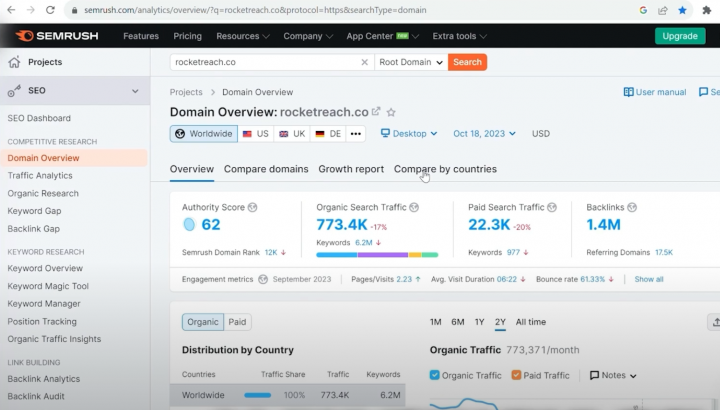Screen dimensions: 720x410
Task: Expand the Desktop device dropdown
Action: point(409,133)
